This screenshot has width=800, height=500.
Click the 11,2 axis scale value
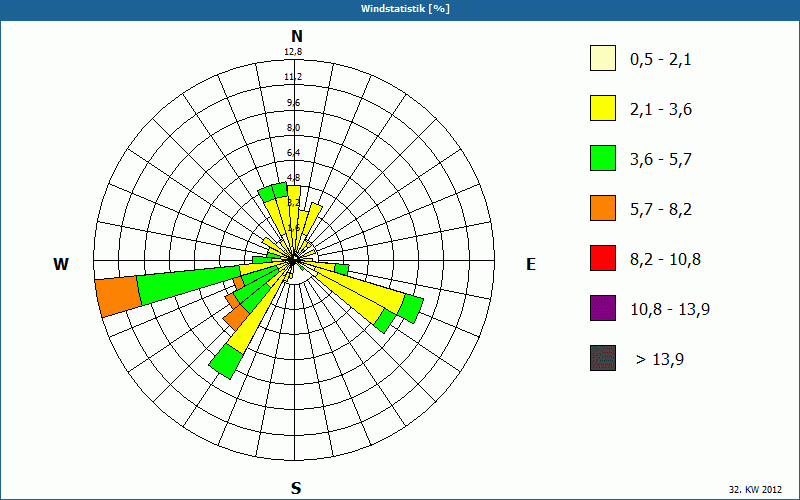tap(293, 77)
